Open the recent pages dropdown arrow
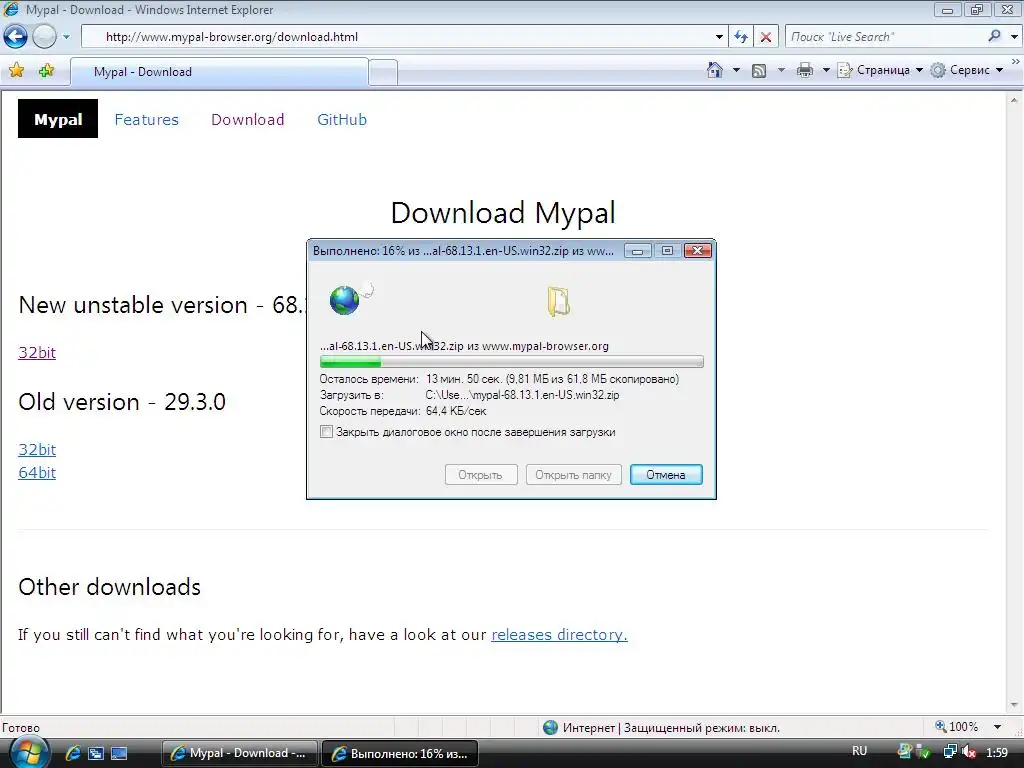The height and width of the screenshot is (768, 1024). (x=66, y=37)
